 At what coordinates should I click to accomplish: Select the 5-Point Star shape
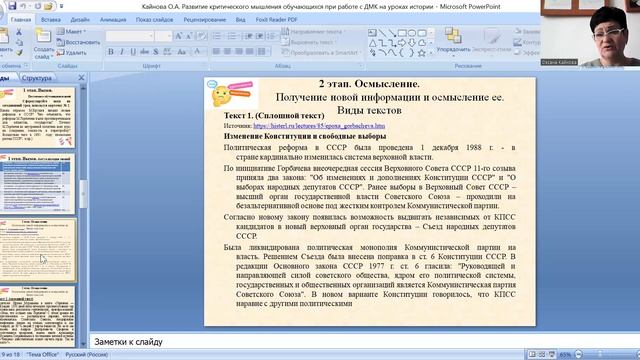422,53
